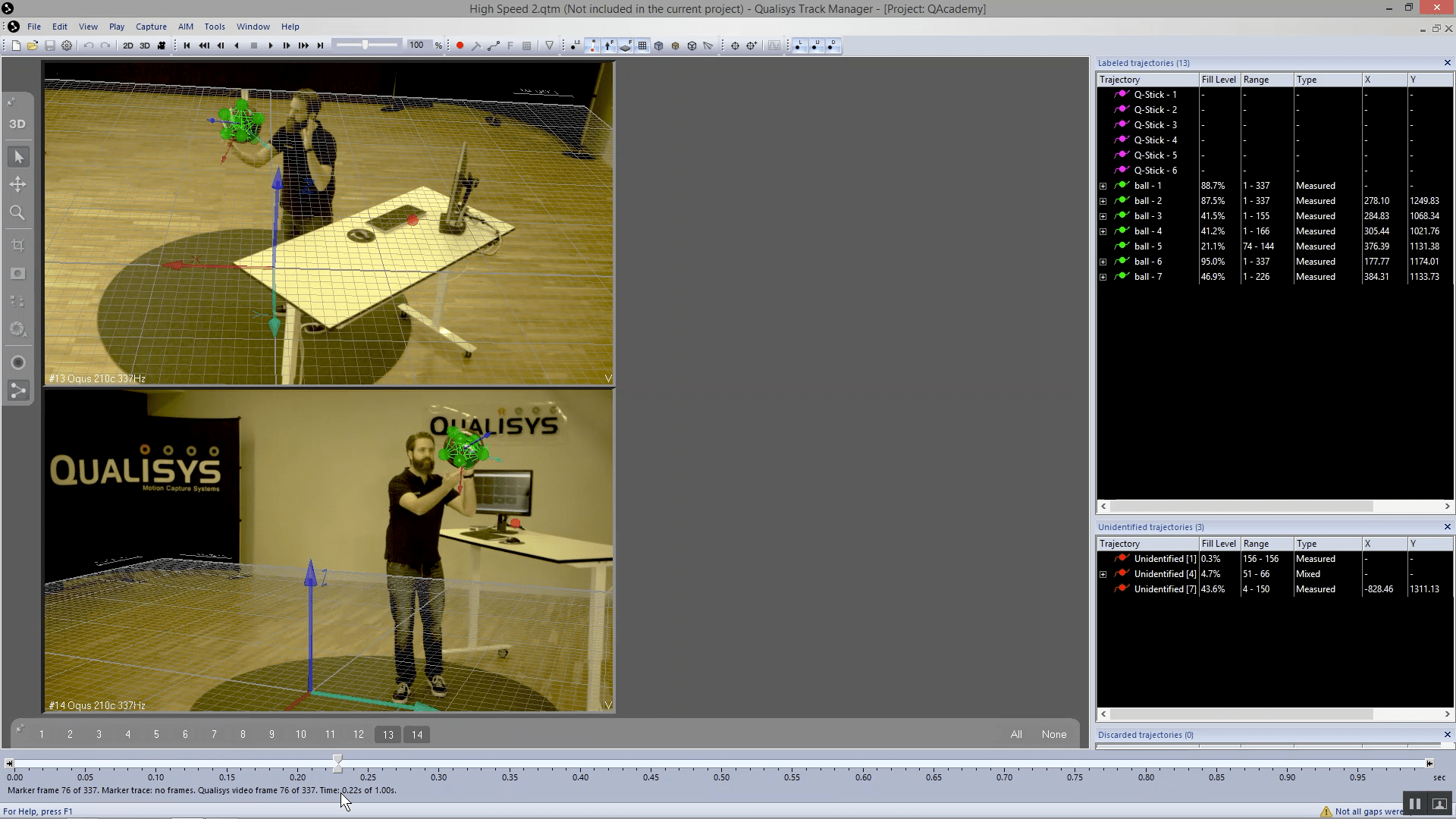Click the reorder cameras tool in the sidebar
Image resolution: width=1456 pixels, height=819 pixels.
click(x=18, y=301)
